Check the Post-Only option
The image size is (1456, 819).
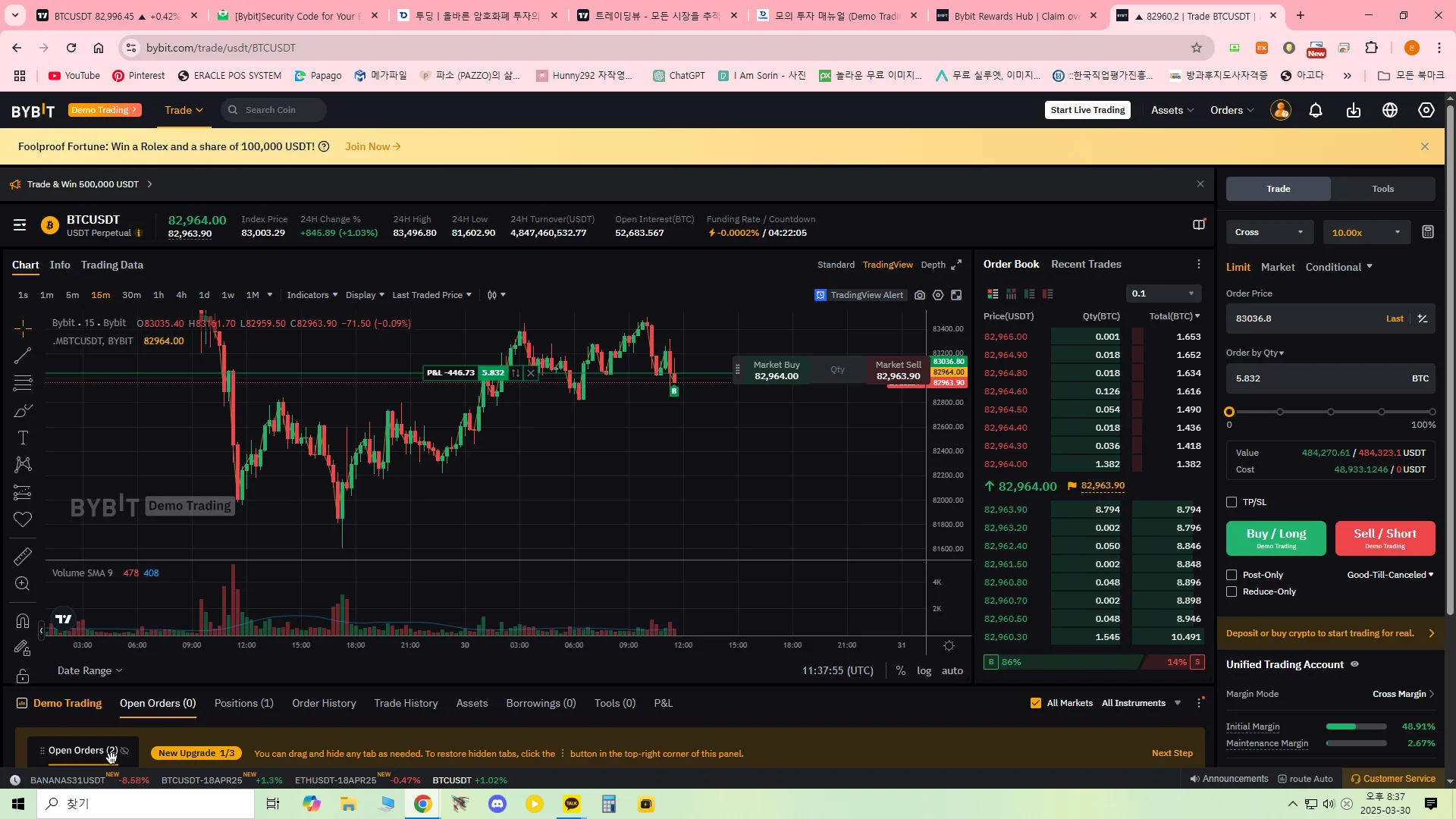[1232, 575]
